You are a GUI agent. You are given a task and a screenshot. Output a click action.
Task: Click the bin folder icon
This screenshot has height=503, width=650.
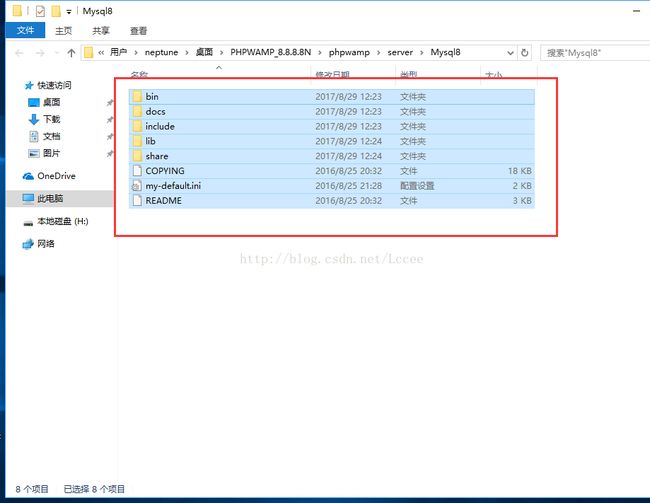click(137, 96)
